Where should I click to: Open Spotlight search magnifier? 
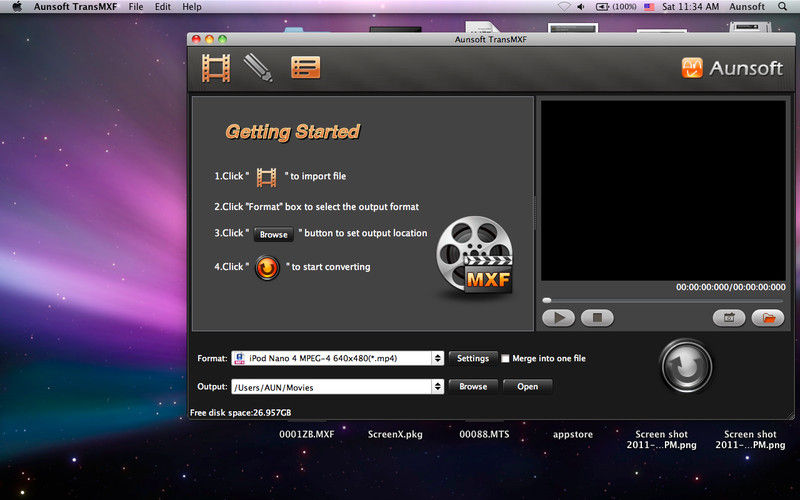782,7
